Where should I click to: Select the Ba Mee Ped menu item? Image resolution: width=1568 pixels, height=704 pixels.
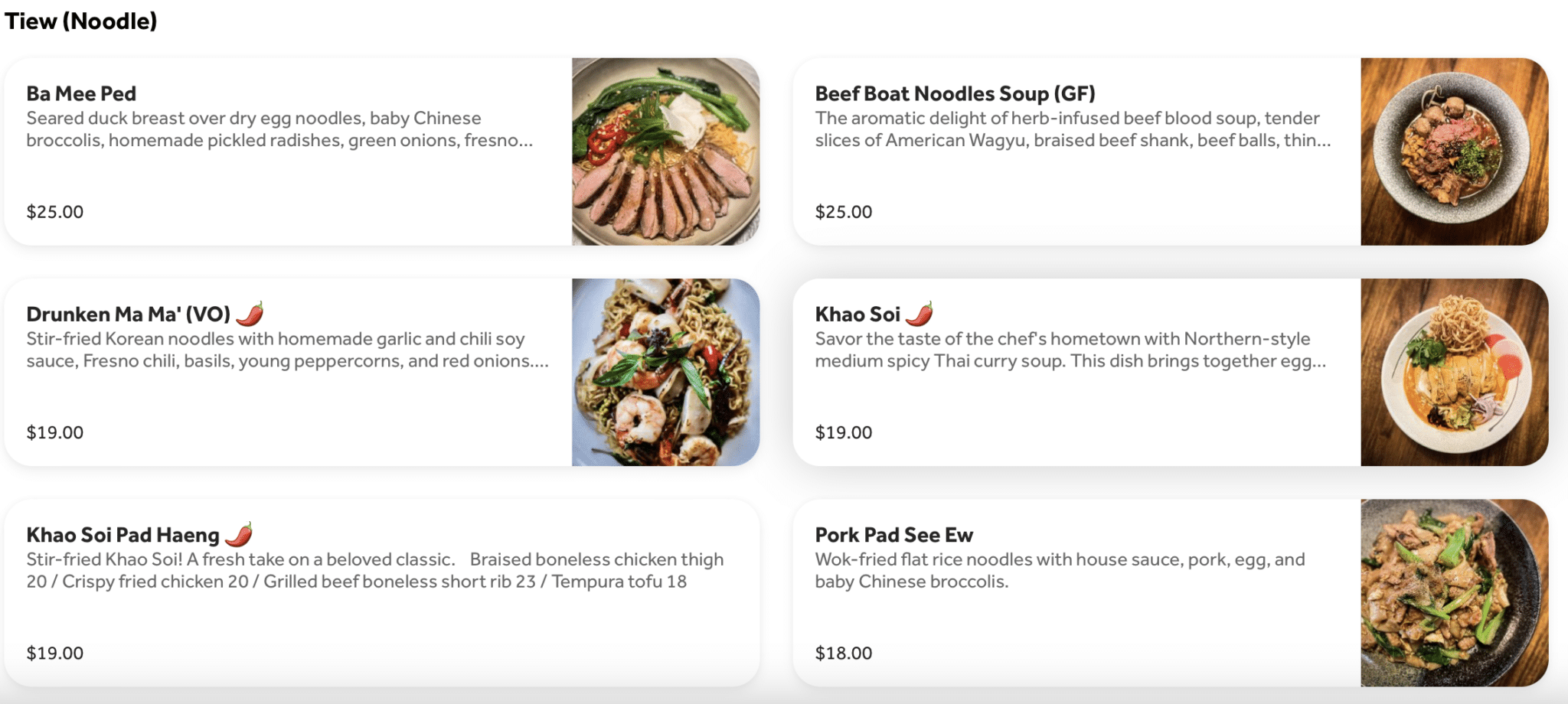pyautogui.click(x=306, y=151)
